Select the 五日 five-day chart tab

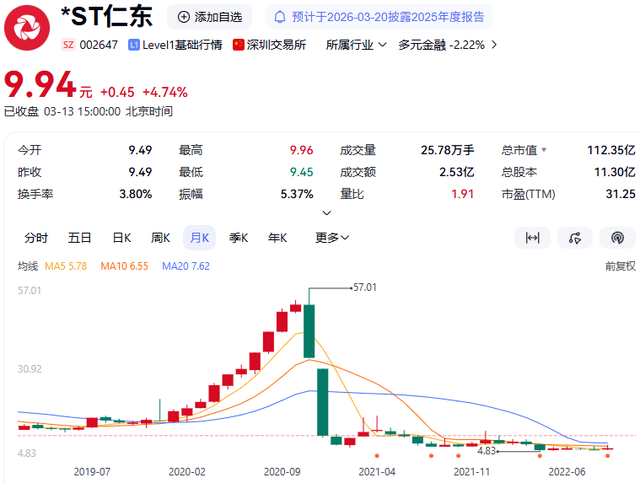coord(80,238)
